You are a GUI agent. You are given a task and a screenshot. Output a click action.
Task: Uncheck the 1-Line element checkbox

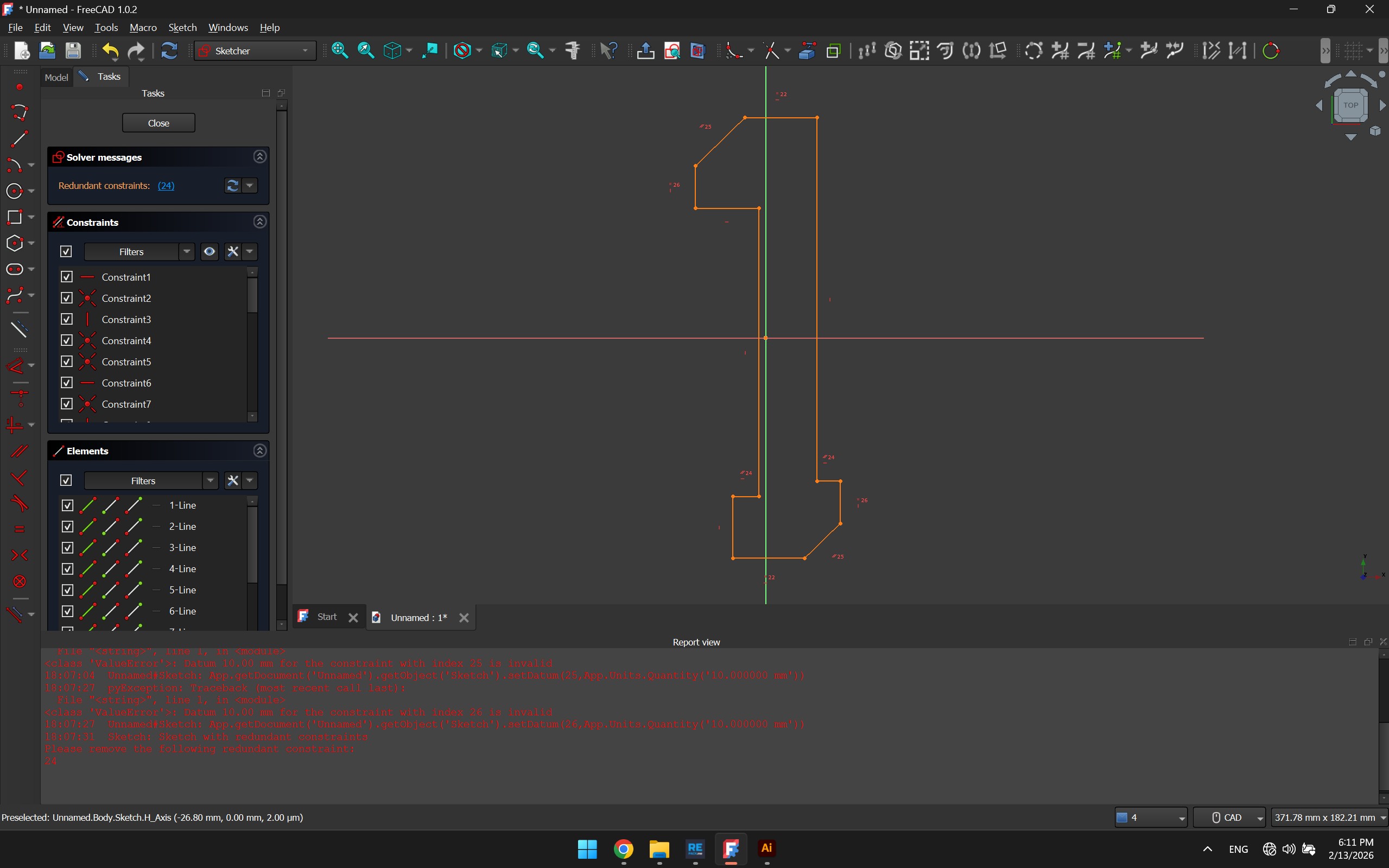[67, 505]
